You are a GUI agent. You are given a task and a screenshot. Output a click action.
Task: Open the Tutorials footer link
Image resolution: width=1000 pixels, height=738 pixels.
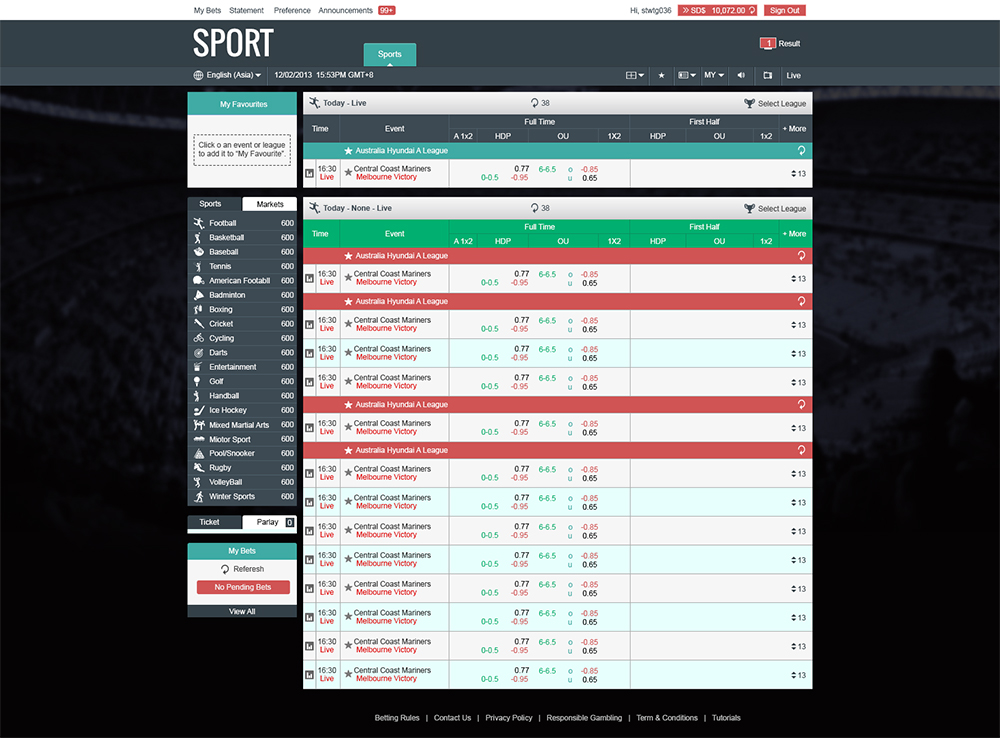click(726, 718)
